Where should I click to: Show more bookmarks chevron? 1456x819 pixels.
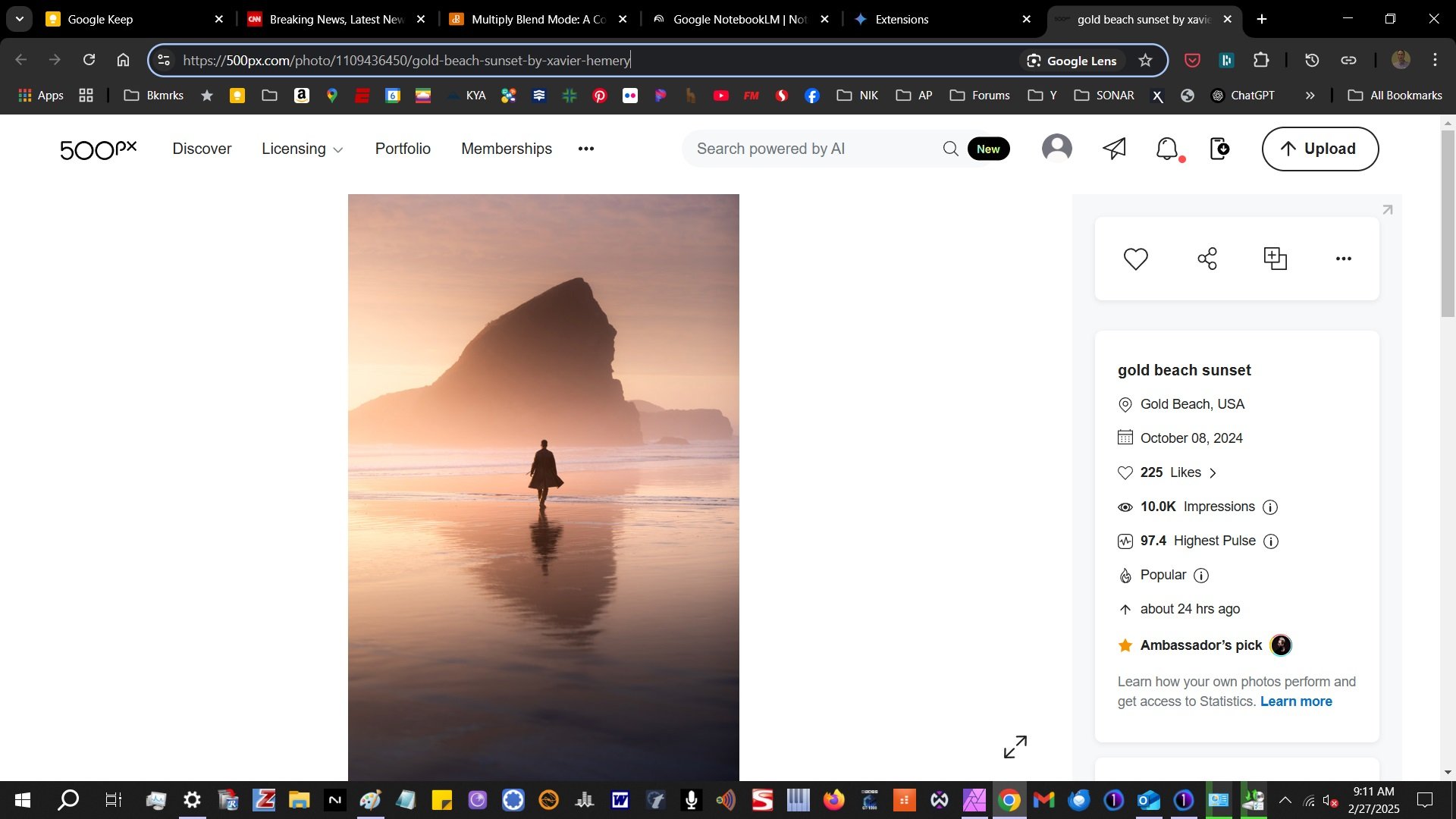(x=1310, y=96)
